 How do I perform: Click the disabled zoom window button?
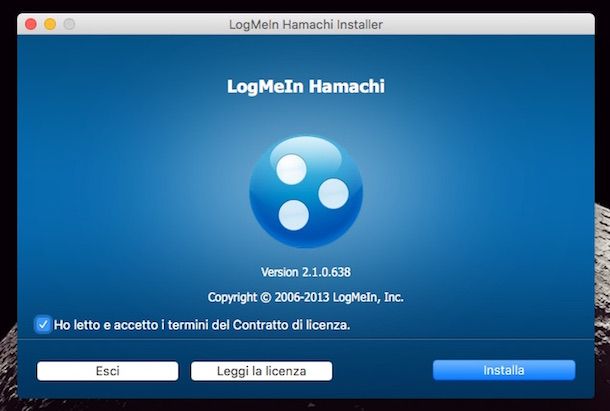click(69, 24)
